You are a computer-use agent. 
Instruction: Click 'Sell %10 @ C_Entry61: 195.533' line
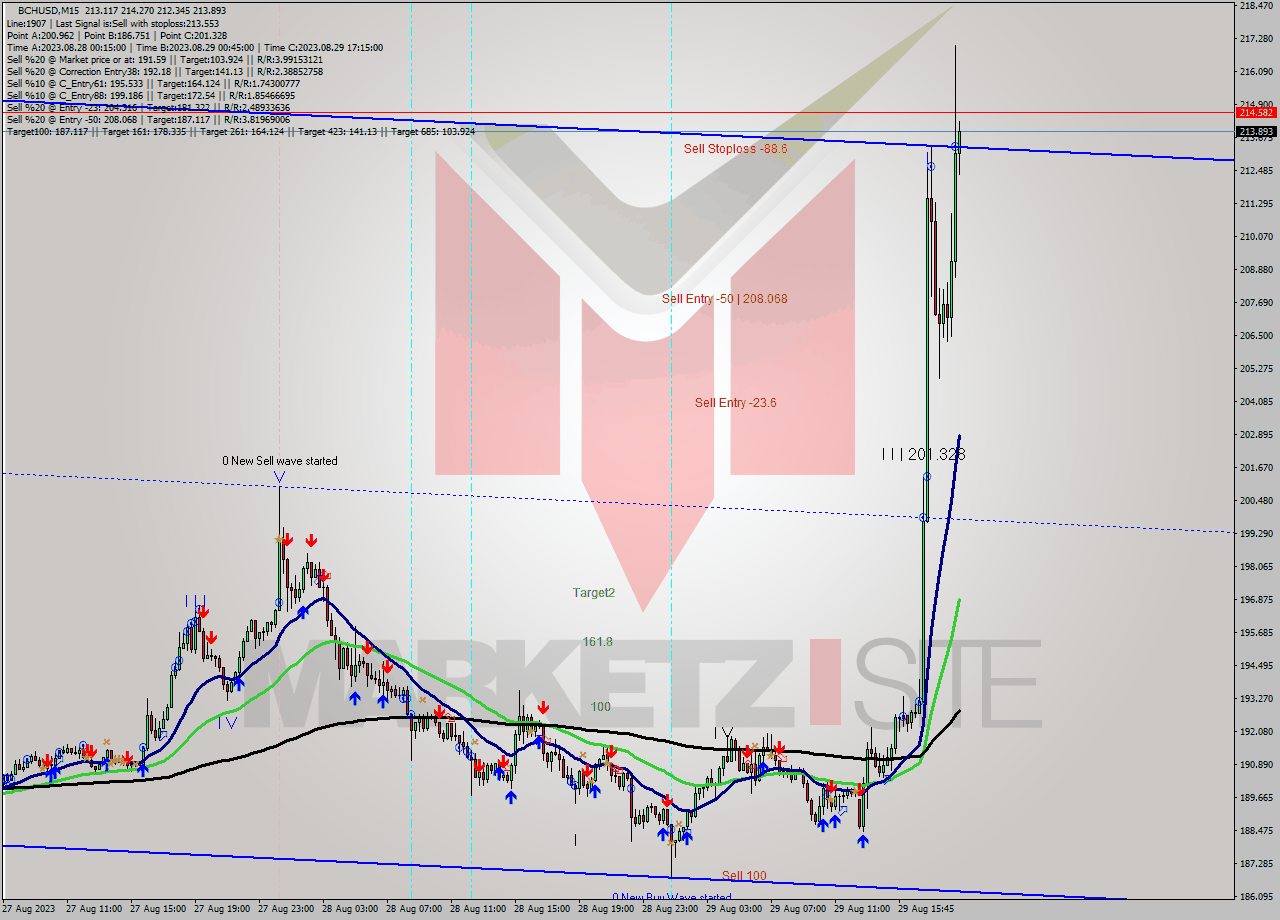[153, 83]
